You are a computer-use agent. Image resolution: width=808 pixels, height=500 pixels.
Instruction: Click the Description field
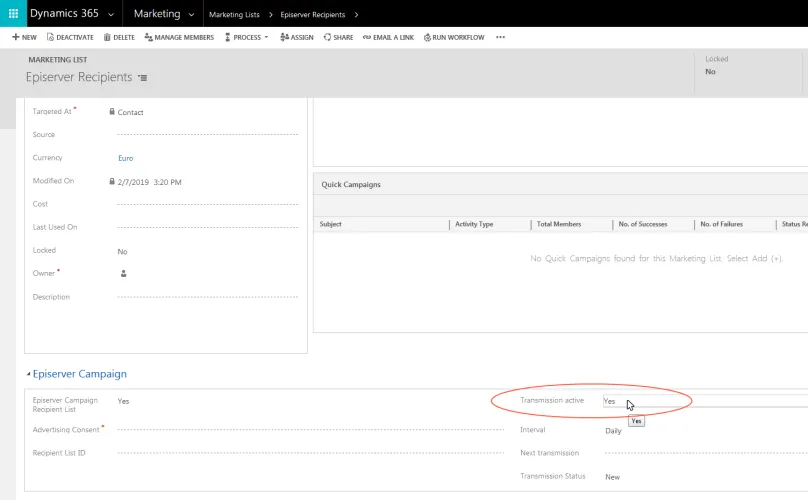click(208, 297)
